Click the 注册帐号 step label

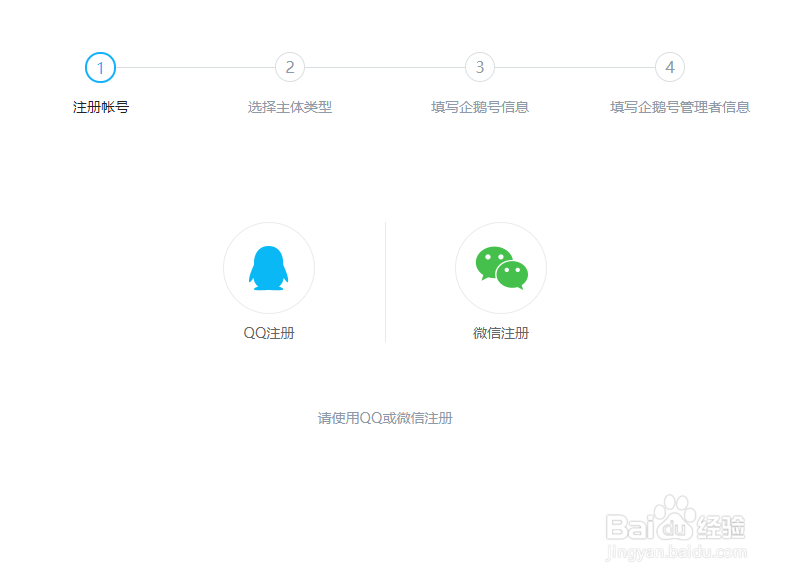coord(101,107)
